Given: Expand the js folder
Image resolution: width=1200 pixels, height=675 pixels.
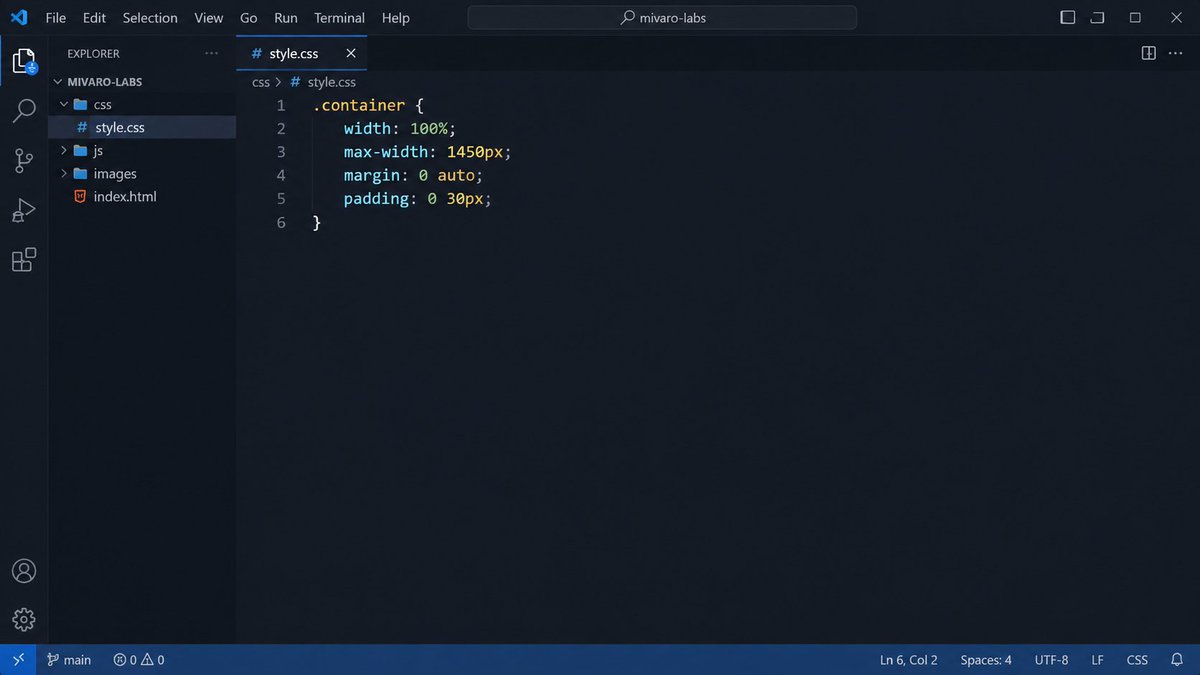Looking at the screenshot, I should coord(142,151).
